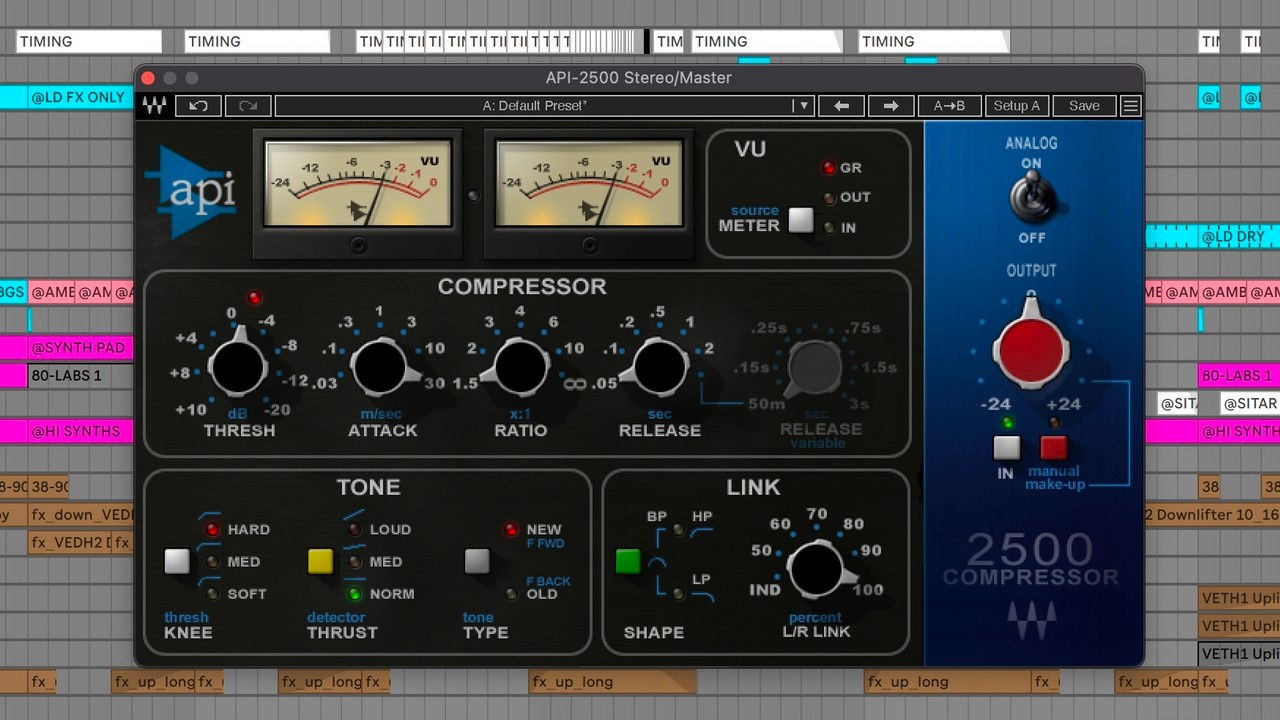This screenshot has width=1280, height=720.
Task: Click the LOUD thrust indicator
Action: tap(355, 530)
